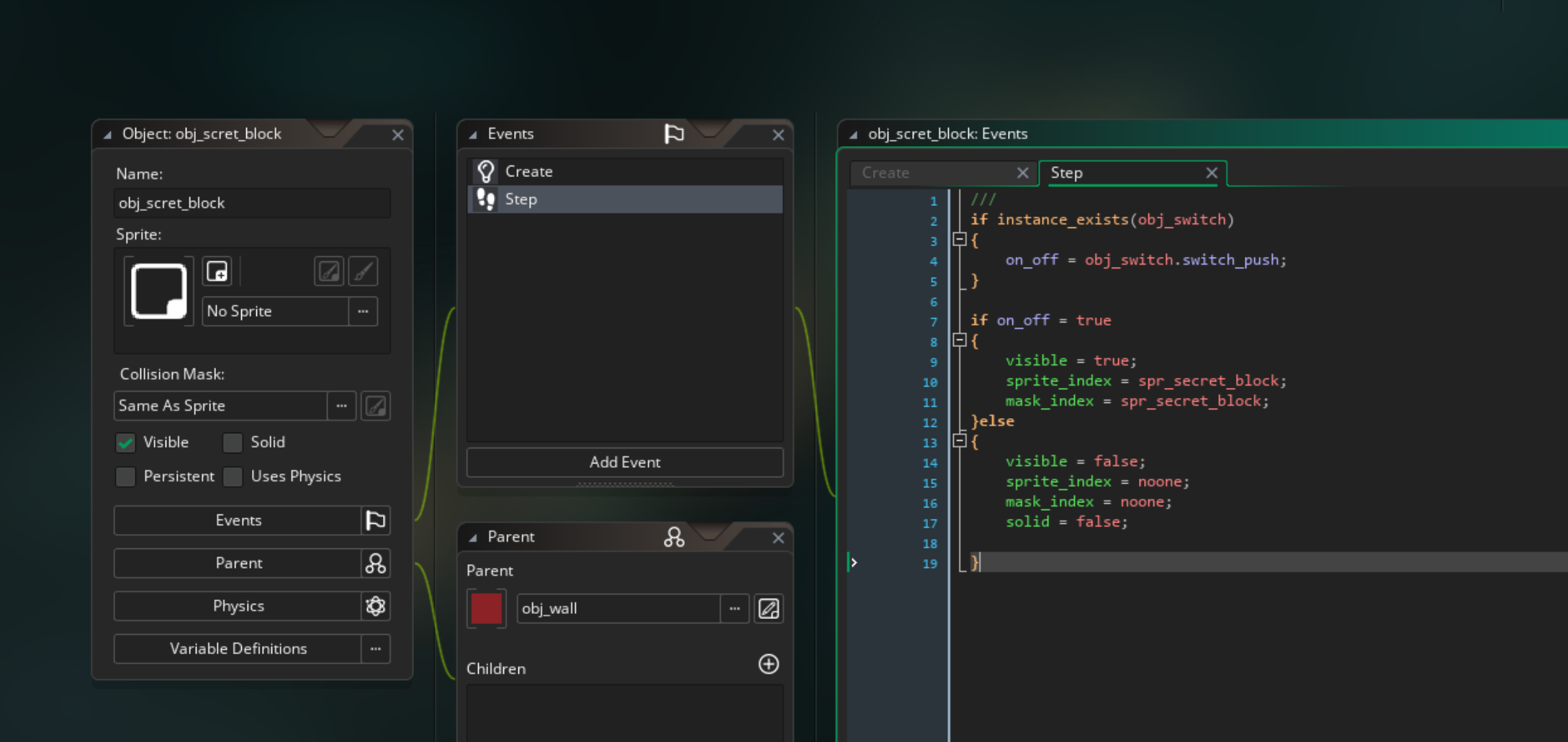Close the Parent panel
The image size is (1568, 742).
[778, 538]
